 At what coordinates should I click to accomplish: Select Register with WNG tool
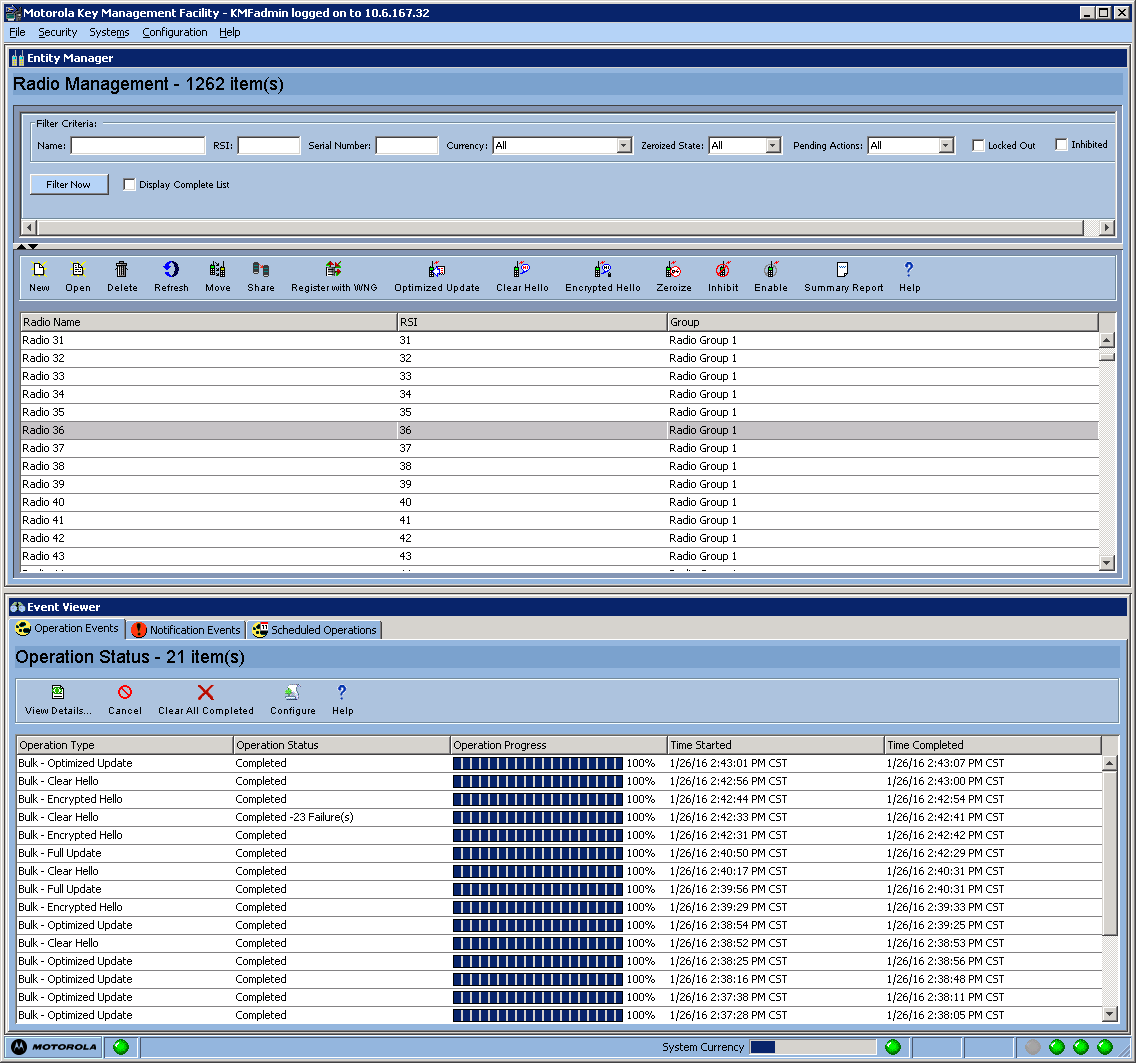point(334,277)
